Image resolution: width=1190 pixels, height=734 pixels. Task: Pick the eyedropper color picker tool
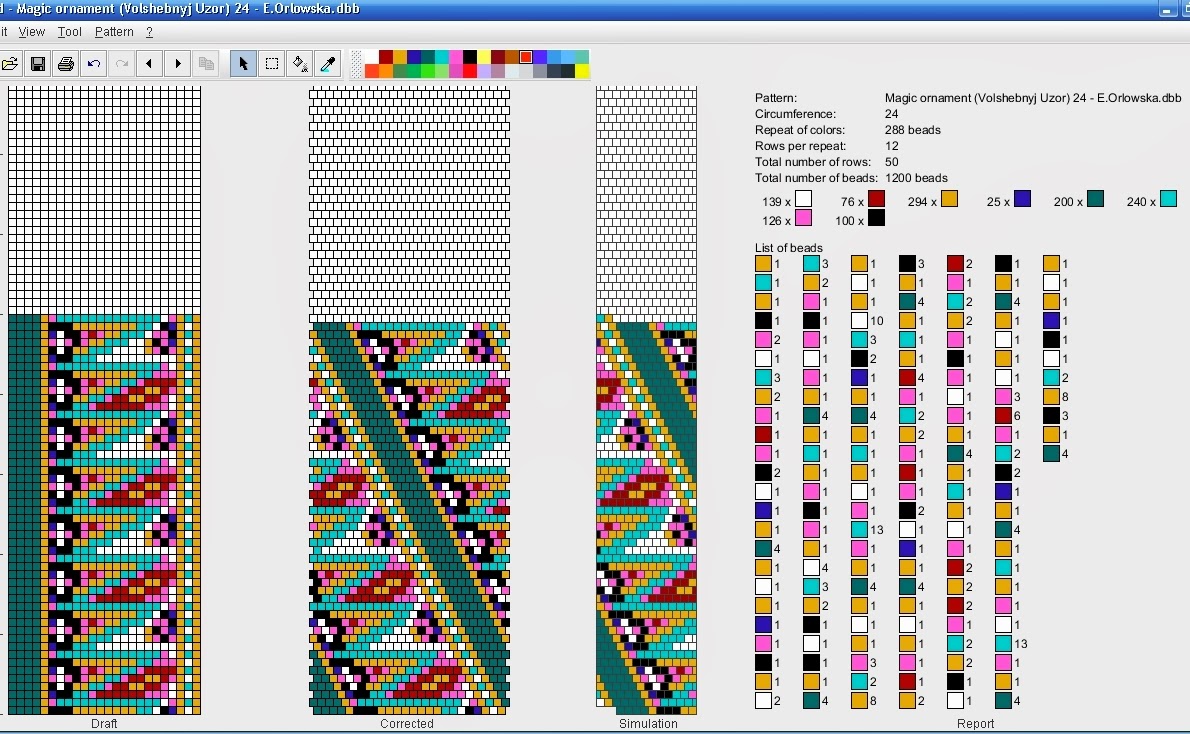(x=327, y=64)
